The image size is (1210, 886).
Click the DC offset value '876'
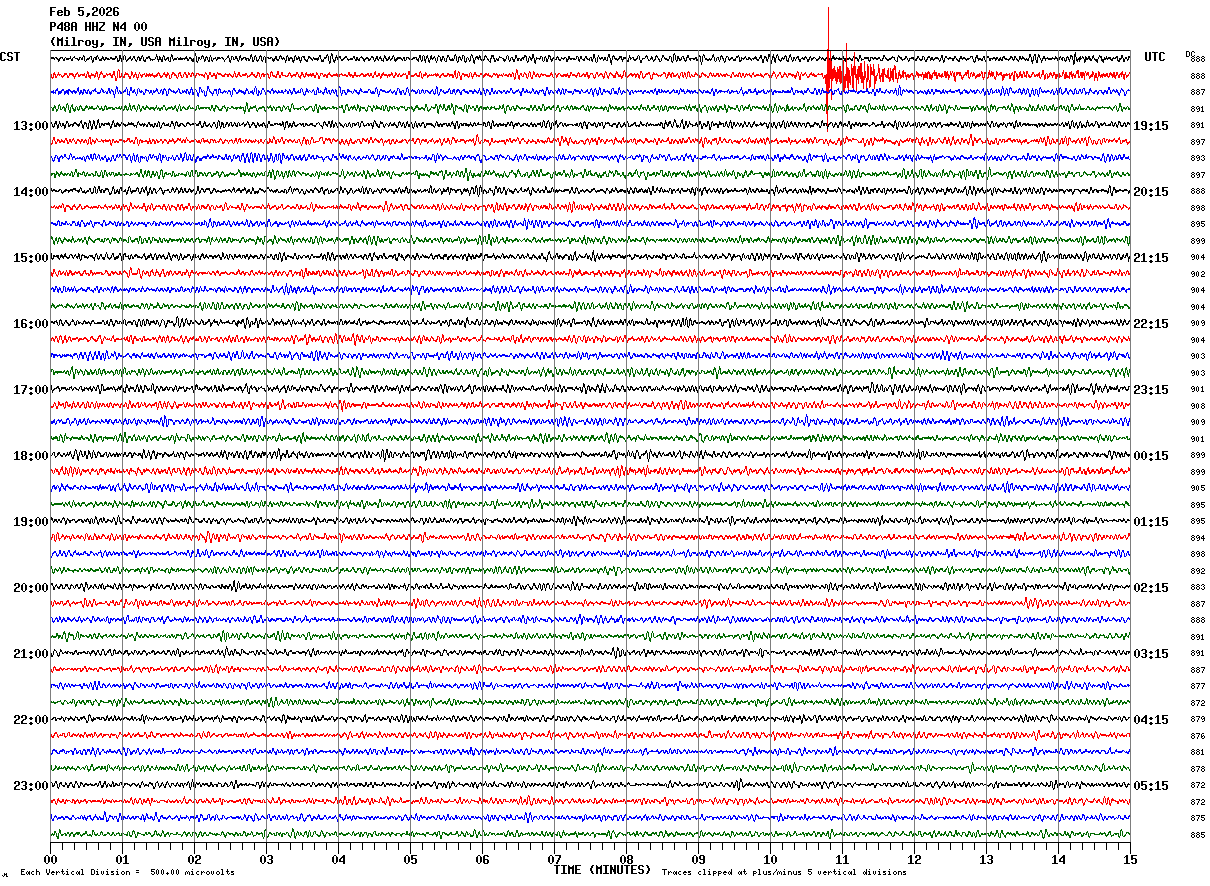[1197, 736]
